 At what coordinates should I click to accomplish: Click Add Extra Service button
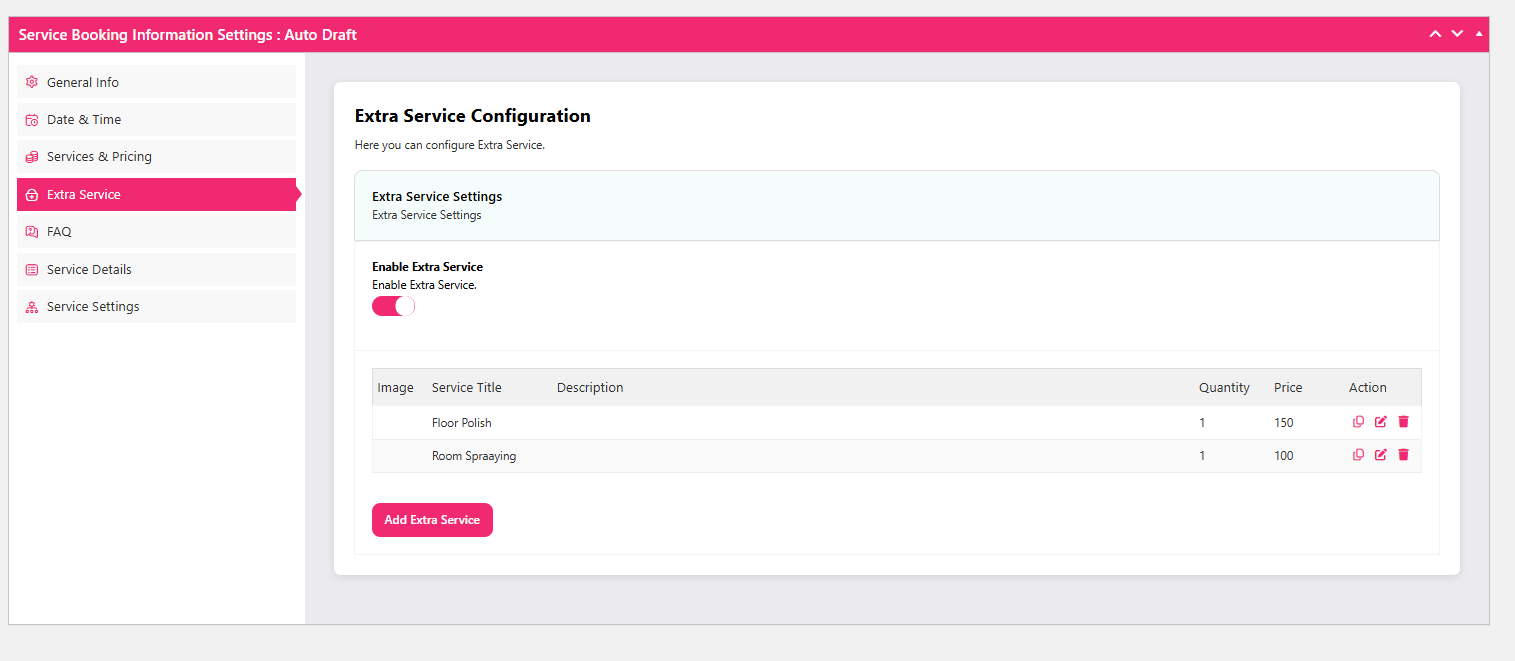432,520
